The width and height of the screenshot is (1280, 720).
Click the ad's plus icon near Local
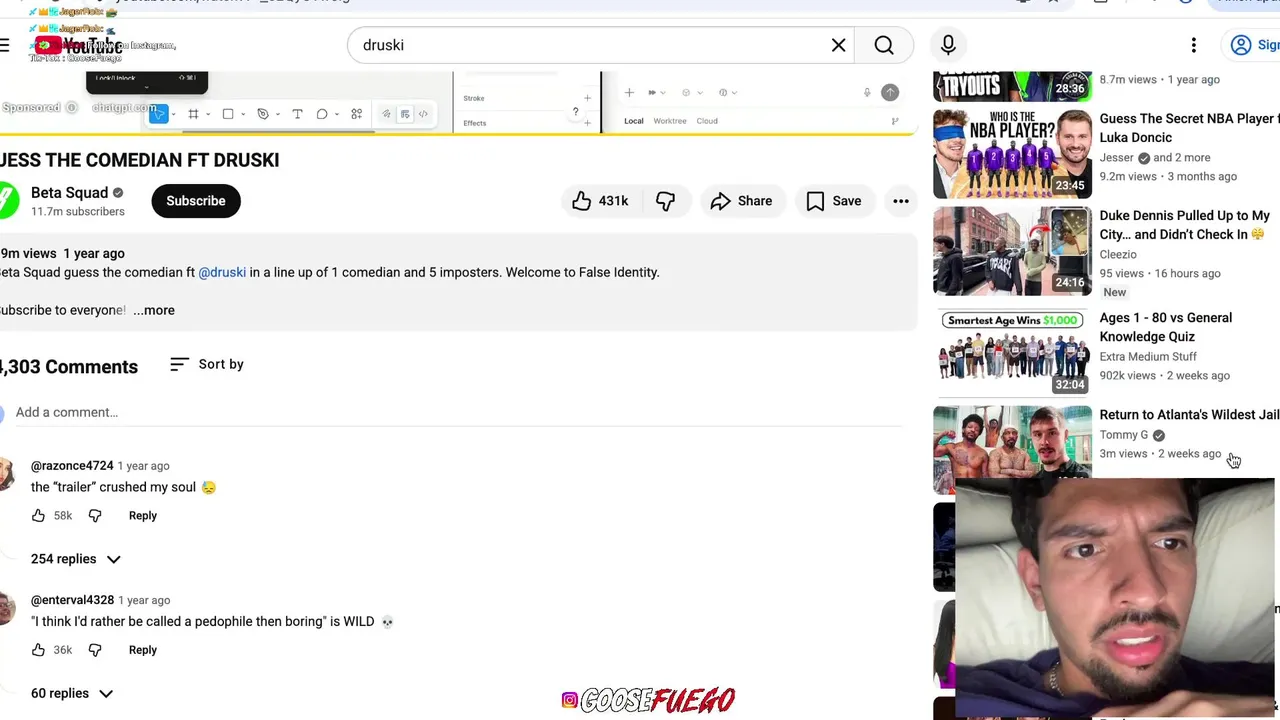[629, 93]
